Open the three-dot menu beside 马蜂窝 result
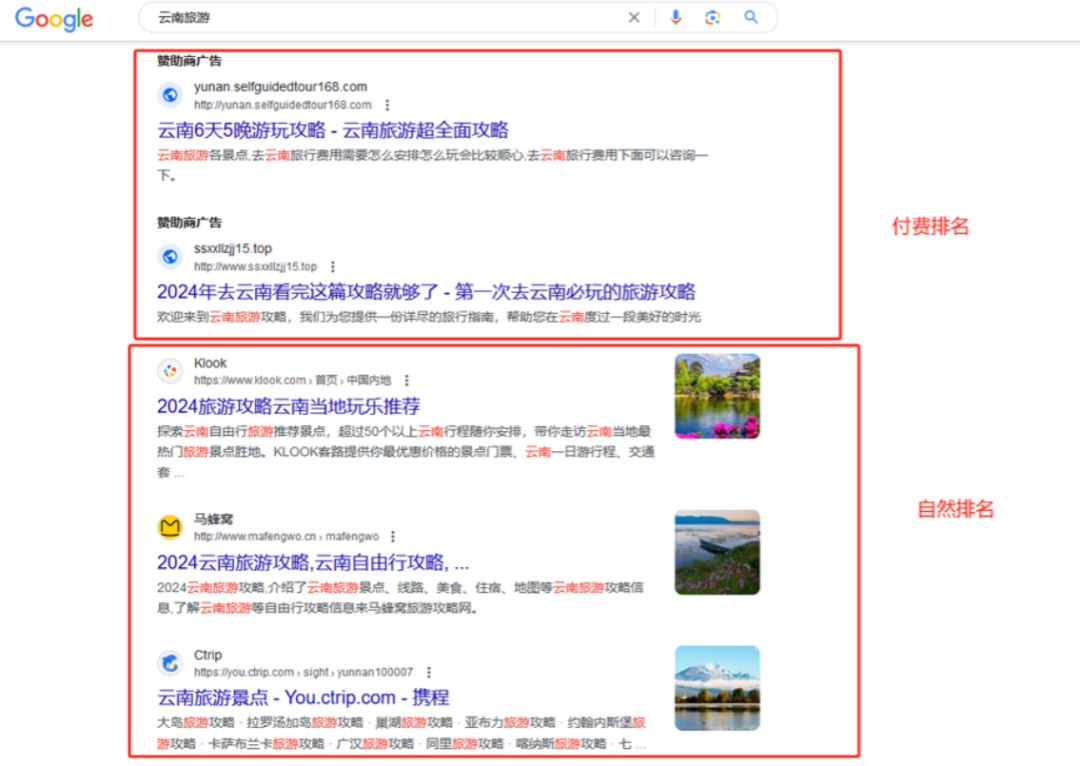 click(x=392, y=537)
